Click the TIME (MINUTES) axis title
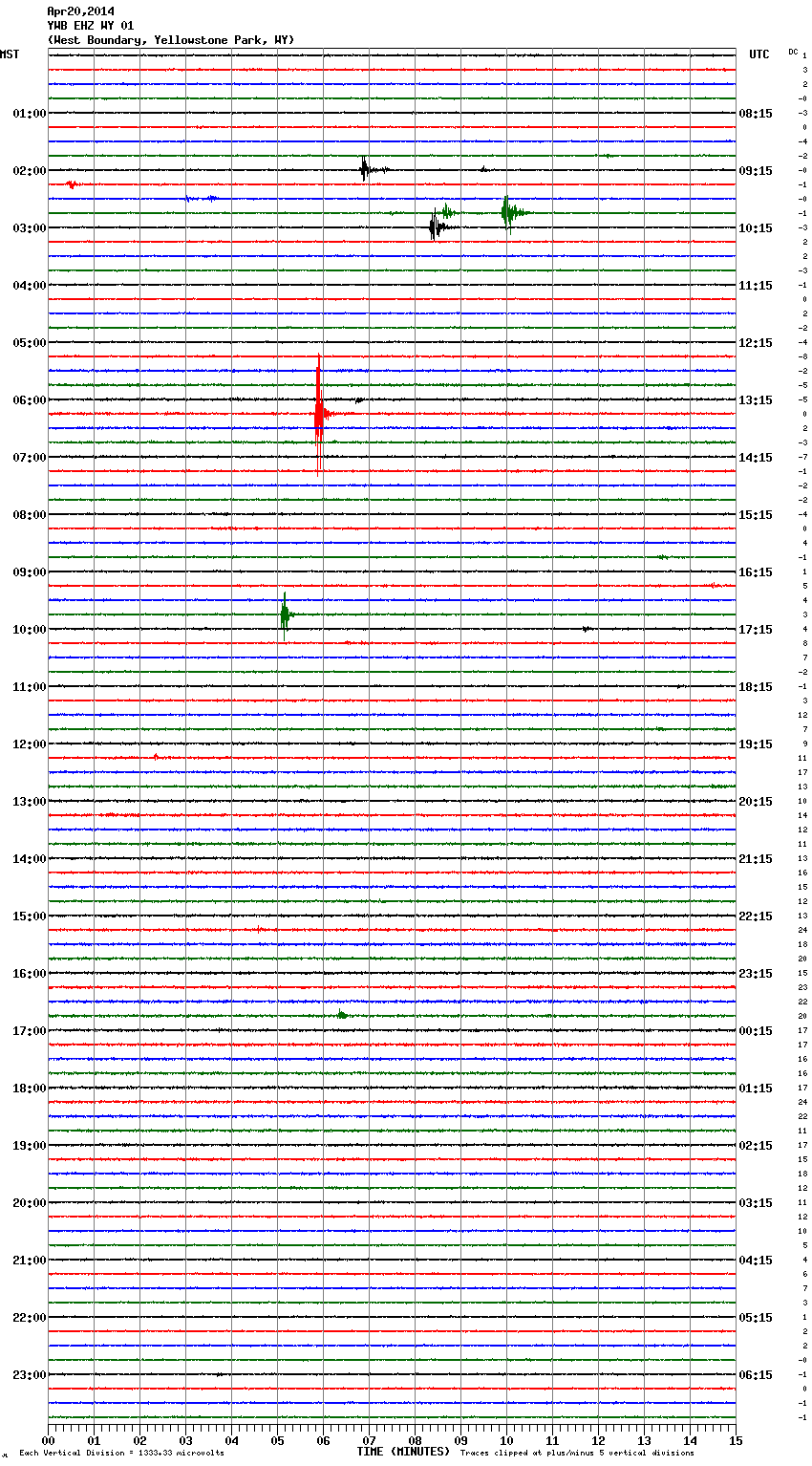 (x=403, y=1452)
